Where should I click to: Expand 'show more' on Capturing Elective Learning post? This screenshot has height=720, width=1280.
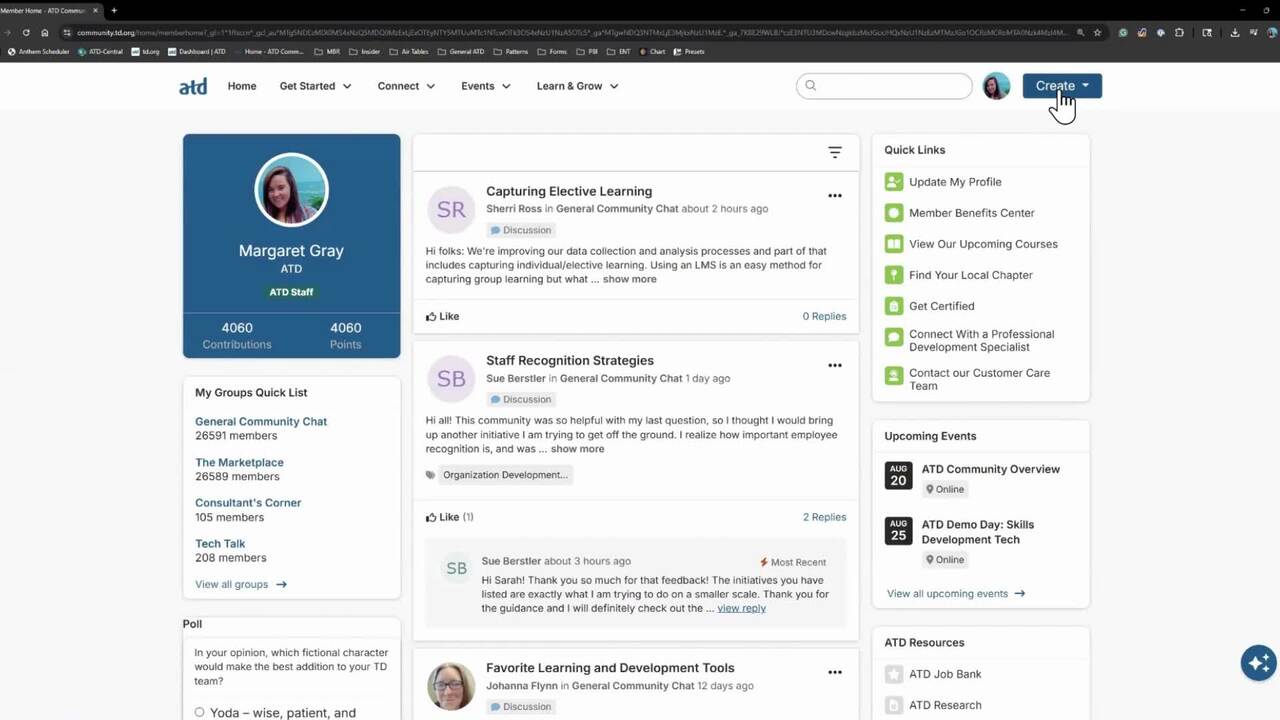630,279
